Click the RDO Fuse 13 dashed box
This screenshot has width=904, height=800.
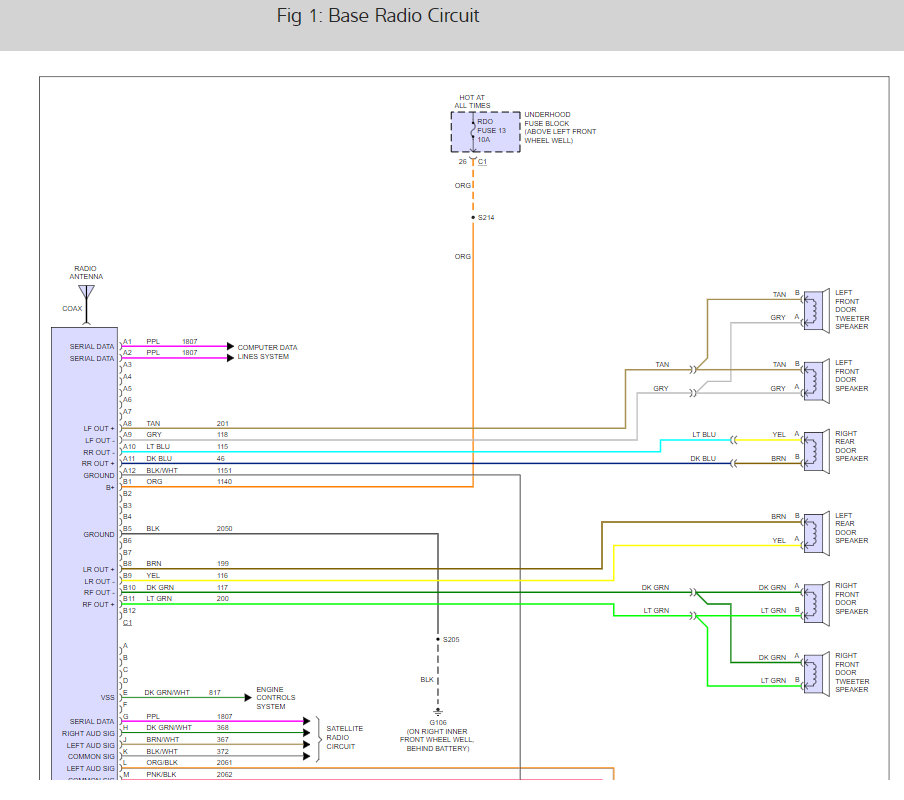(x=485, y=131)
